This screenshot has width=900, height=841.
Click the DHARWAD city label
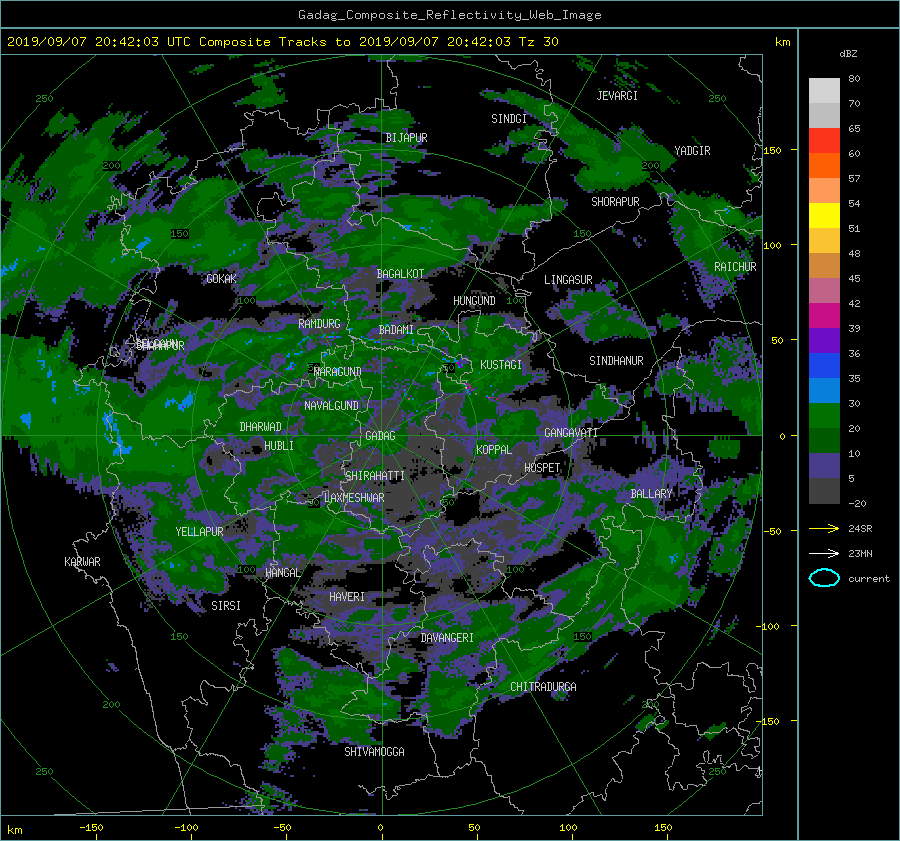pyautogui.click(x=261, y=427)
